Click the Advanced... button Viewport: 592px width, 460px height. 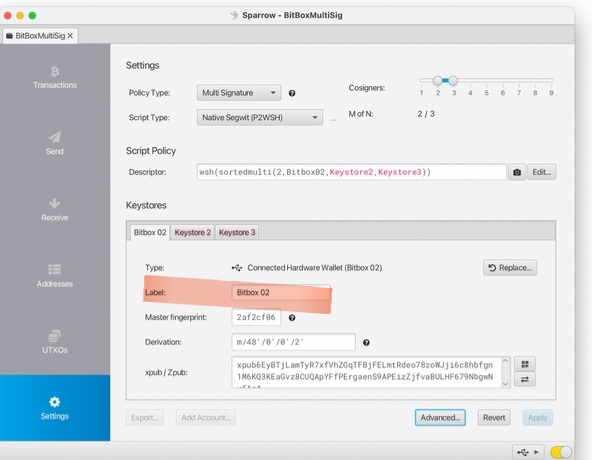click(x=440, y=418)
